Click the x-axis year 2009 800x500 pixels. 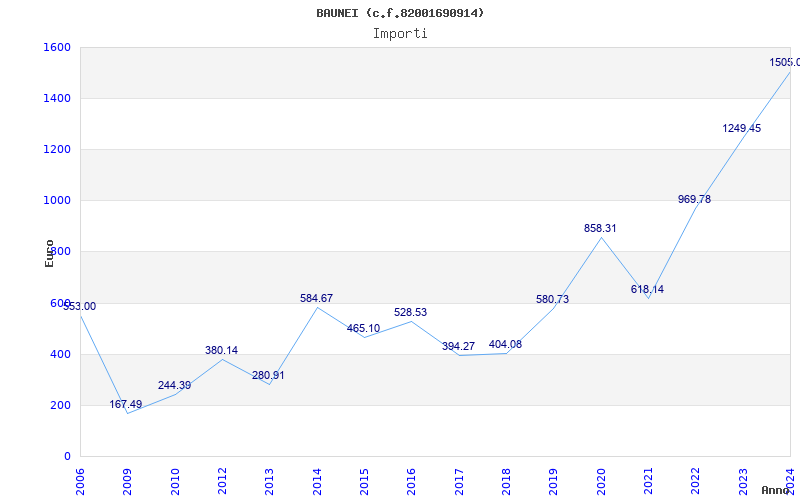[127, 482]
